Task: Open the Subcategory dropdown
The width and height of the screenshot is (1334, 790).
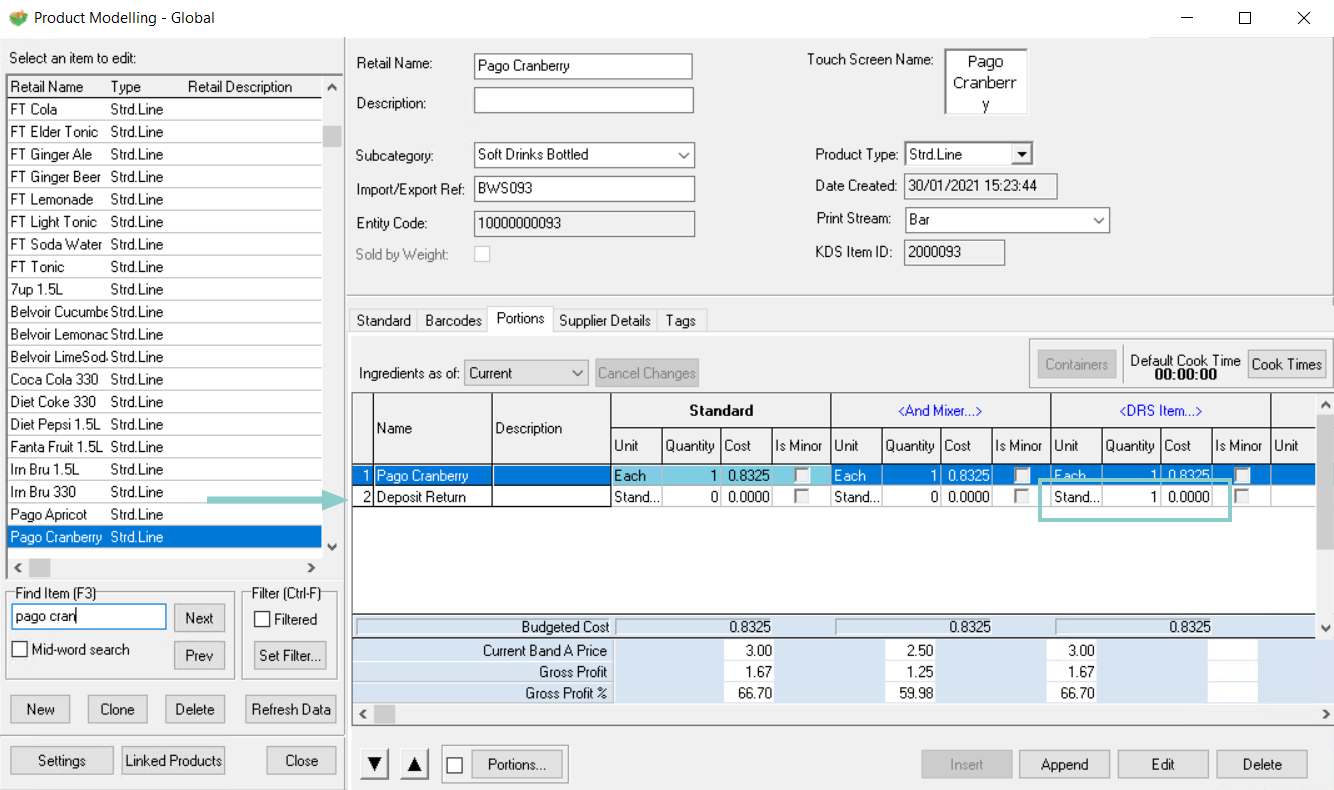Action: 684,155
